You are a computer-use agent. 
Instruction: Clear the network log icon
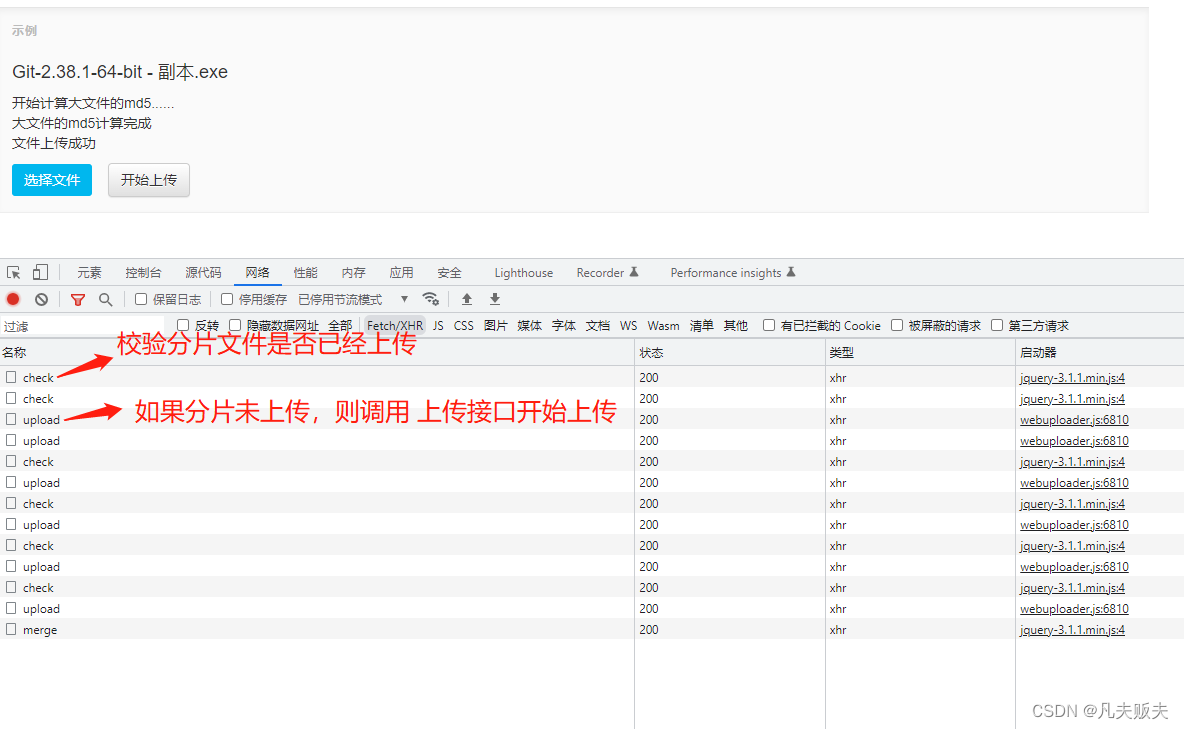pyautogui.click(x=42, y=299)
